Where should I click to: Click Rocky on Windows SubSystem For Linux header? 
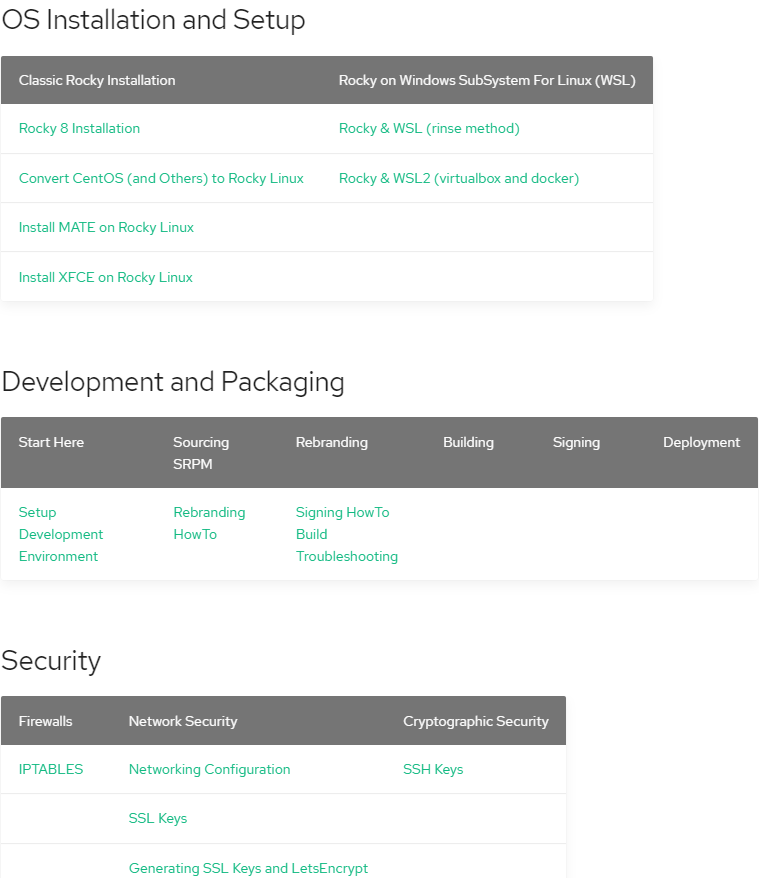pyautogui.click(x=487, y=80)
